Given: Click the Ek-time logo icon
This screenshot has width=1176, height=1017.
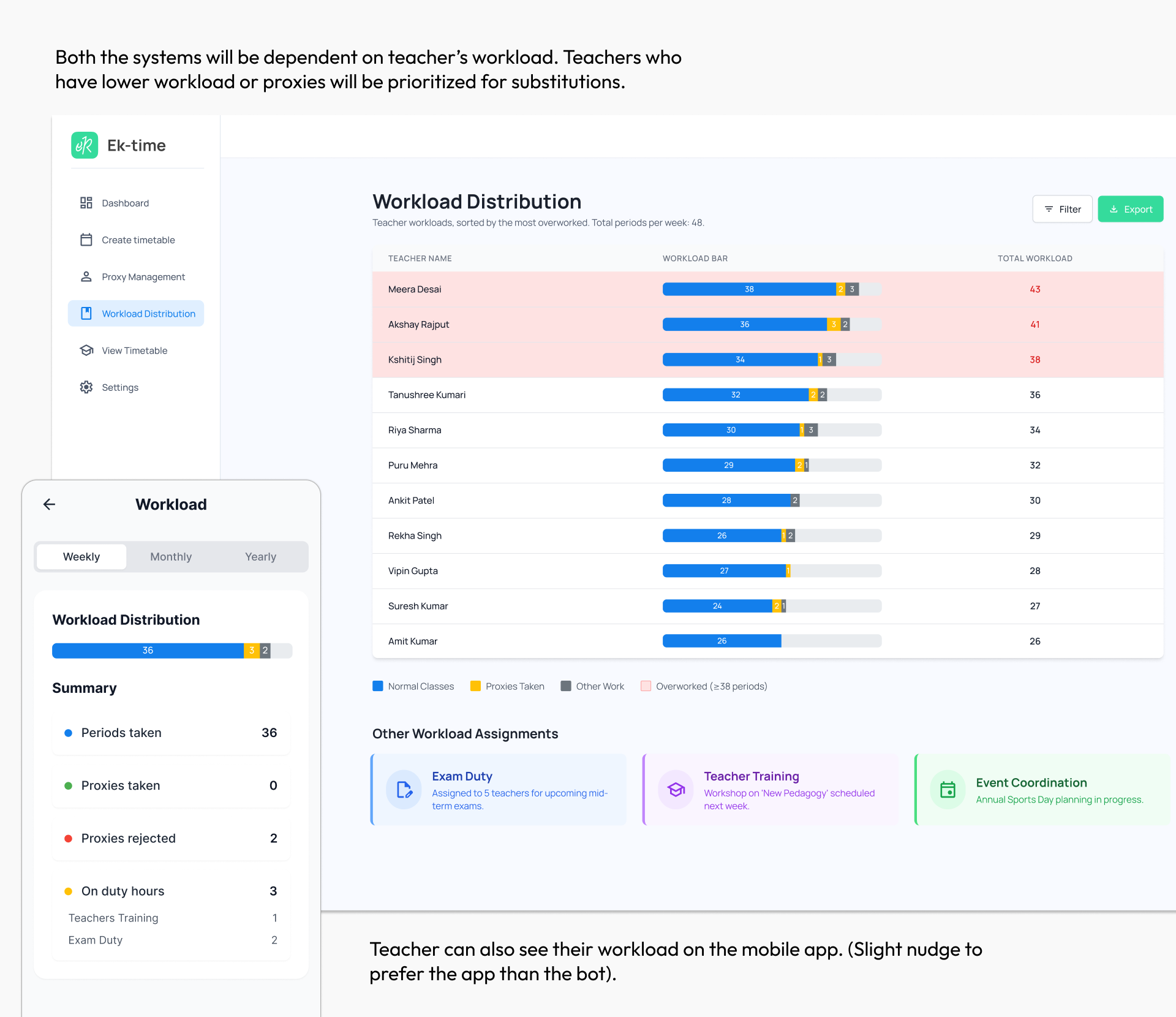Looking at the screenshot, I should pos(85,145).
